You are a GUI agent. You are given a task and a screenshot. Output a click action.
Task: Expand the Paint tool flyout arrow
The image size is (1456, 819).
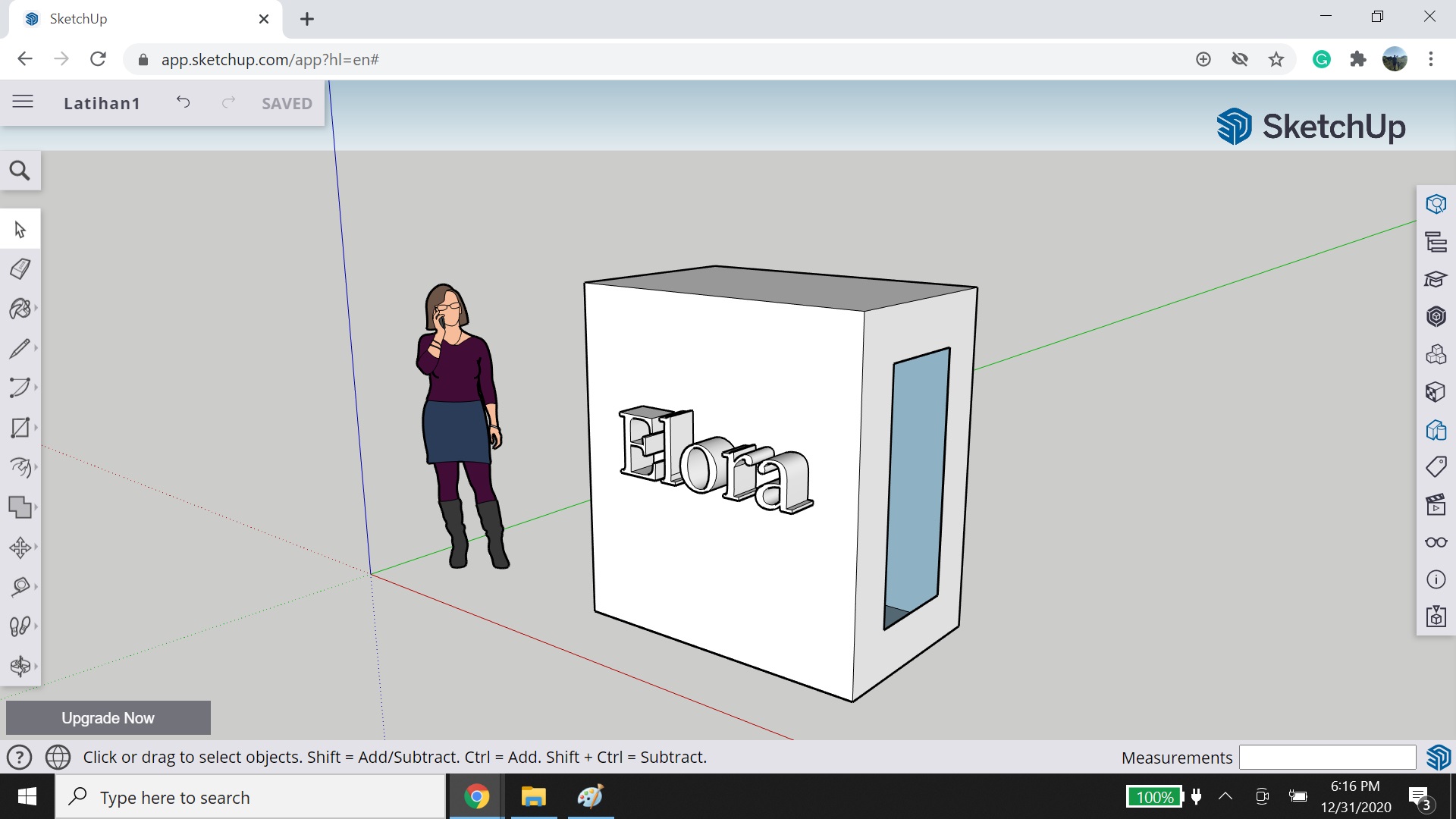point(36,309)
